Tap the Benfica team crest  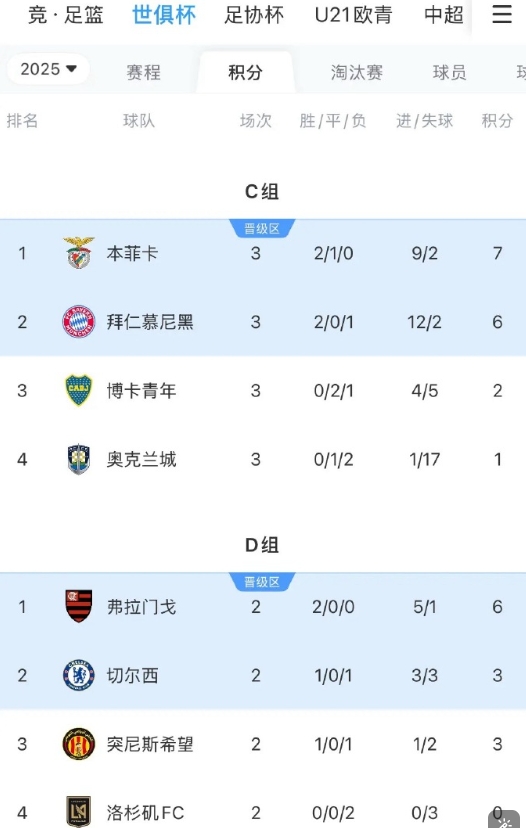coord(79,253)
